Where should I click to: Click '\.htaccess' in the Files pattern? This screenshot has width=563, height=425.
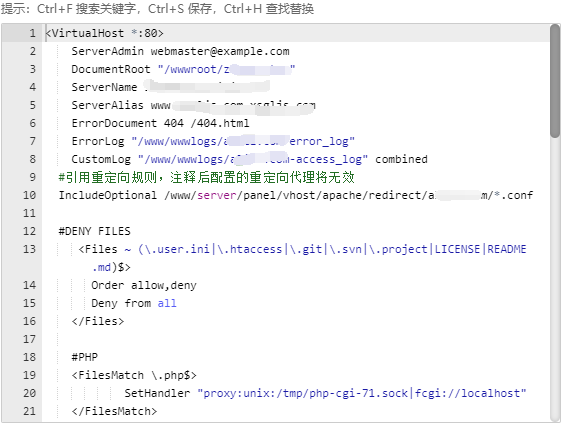coord(250,249)
